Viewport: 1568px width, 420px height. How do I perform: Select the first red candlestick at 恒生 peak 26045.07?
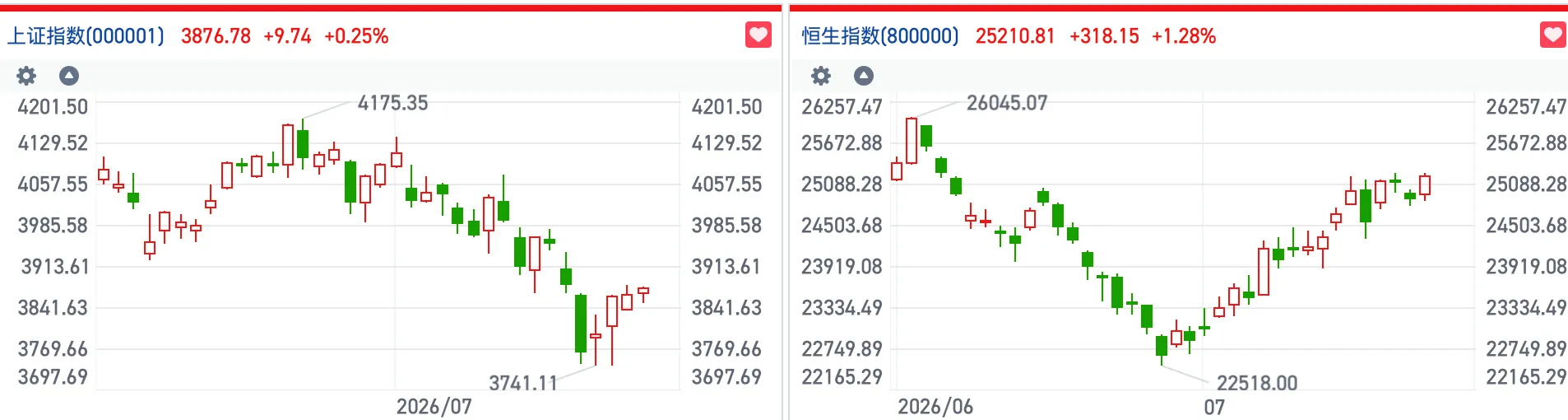click(912, 141)
